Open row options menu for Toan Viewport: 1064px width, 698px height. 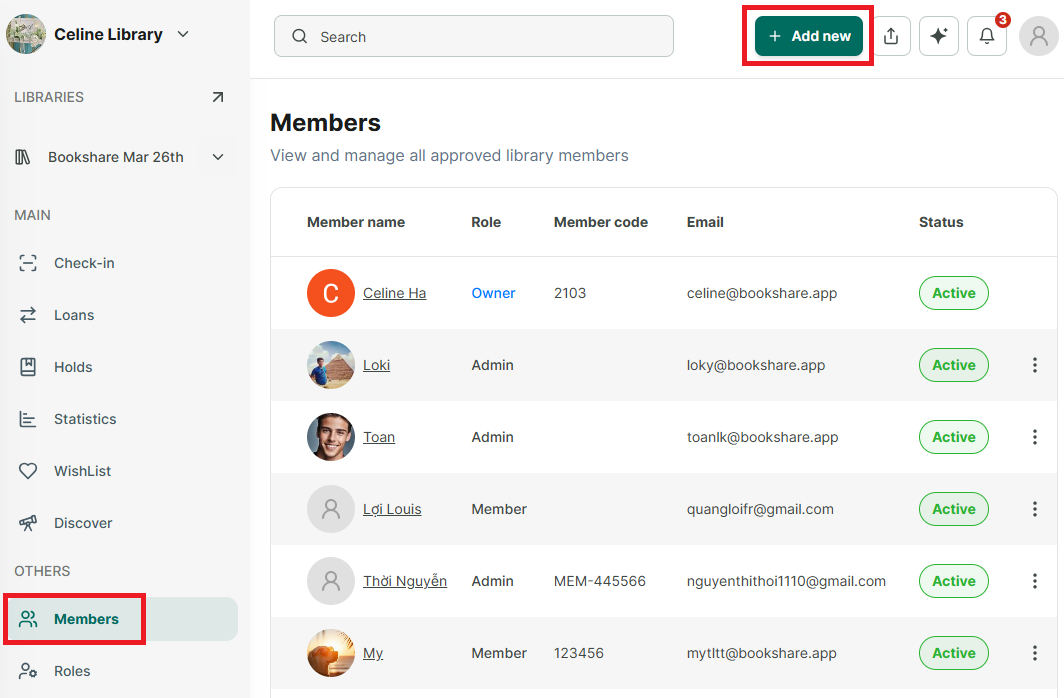tap(1034, 437)
